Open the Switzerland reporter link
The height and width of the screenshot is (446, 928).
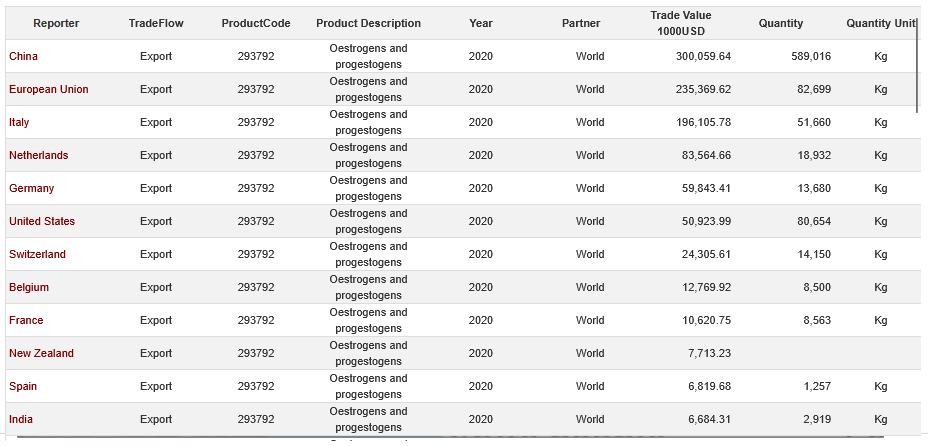[38, 254]
